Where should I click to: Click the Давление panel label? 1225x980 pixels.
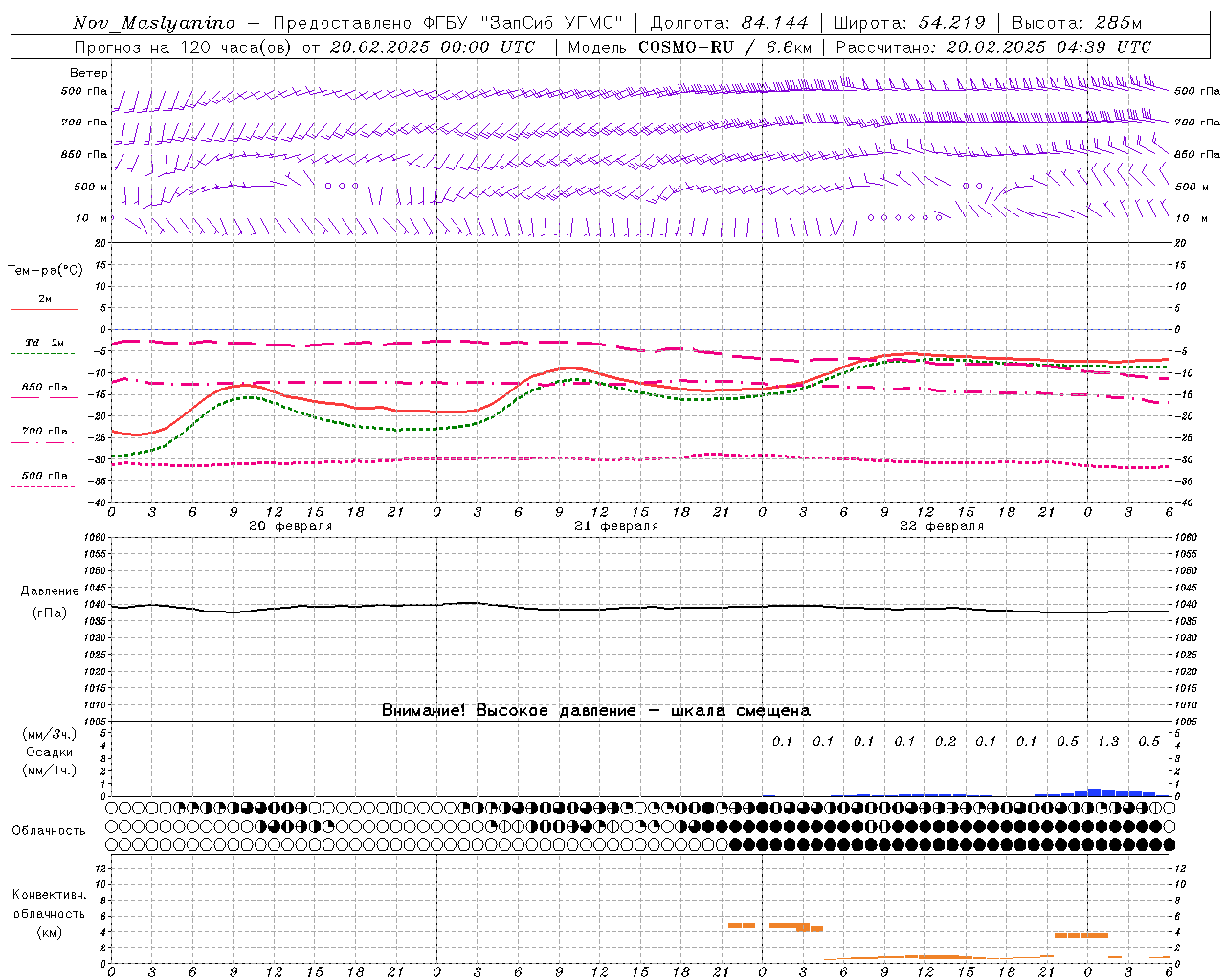(50, 591)
